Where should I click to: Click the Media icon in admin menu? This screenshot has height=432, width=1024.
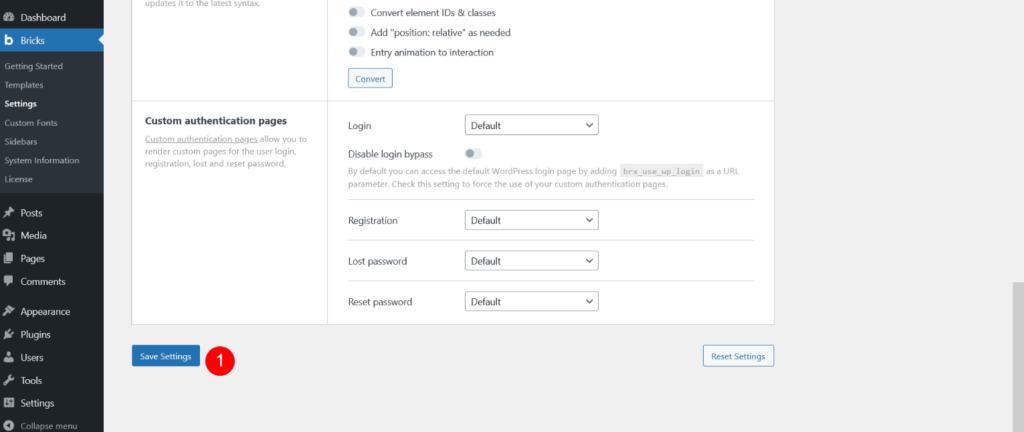point(9,236)
